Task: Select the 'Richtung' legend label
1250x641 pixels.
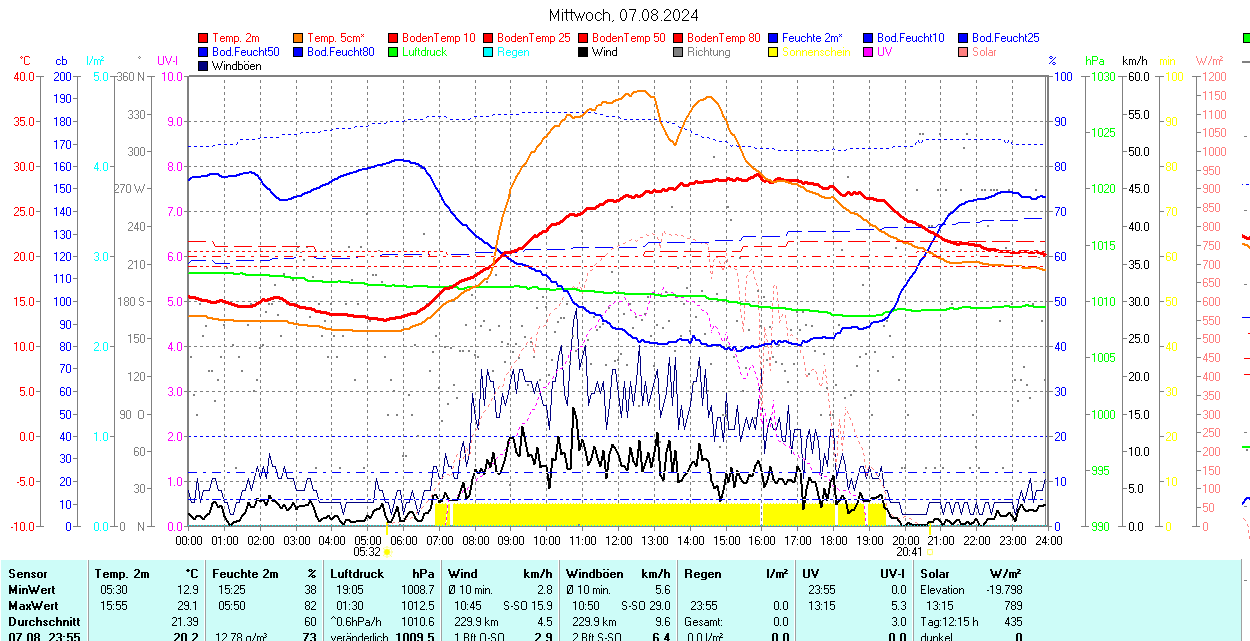Action: click(x=709, y=52)
